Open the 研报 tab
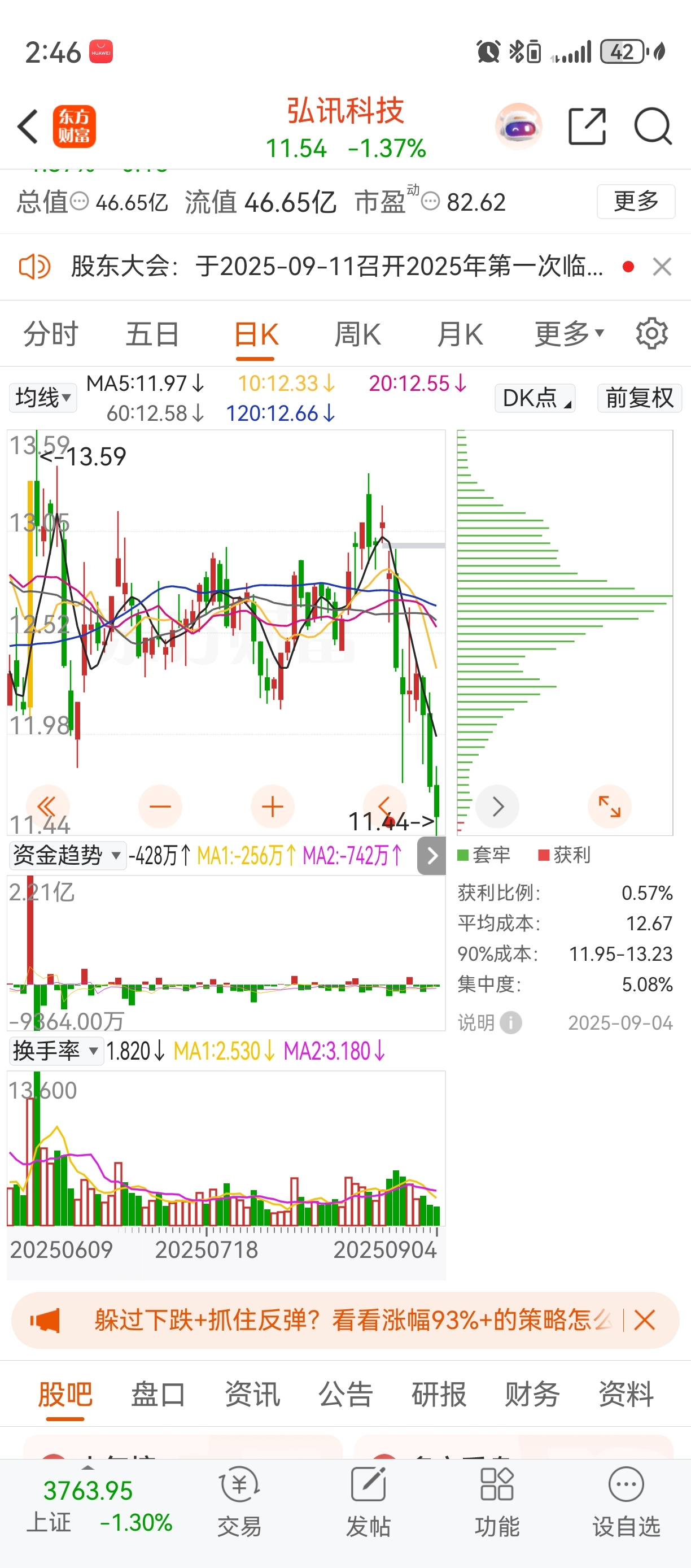This screenshot has width=691, height=1568. point(439,1394)
